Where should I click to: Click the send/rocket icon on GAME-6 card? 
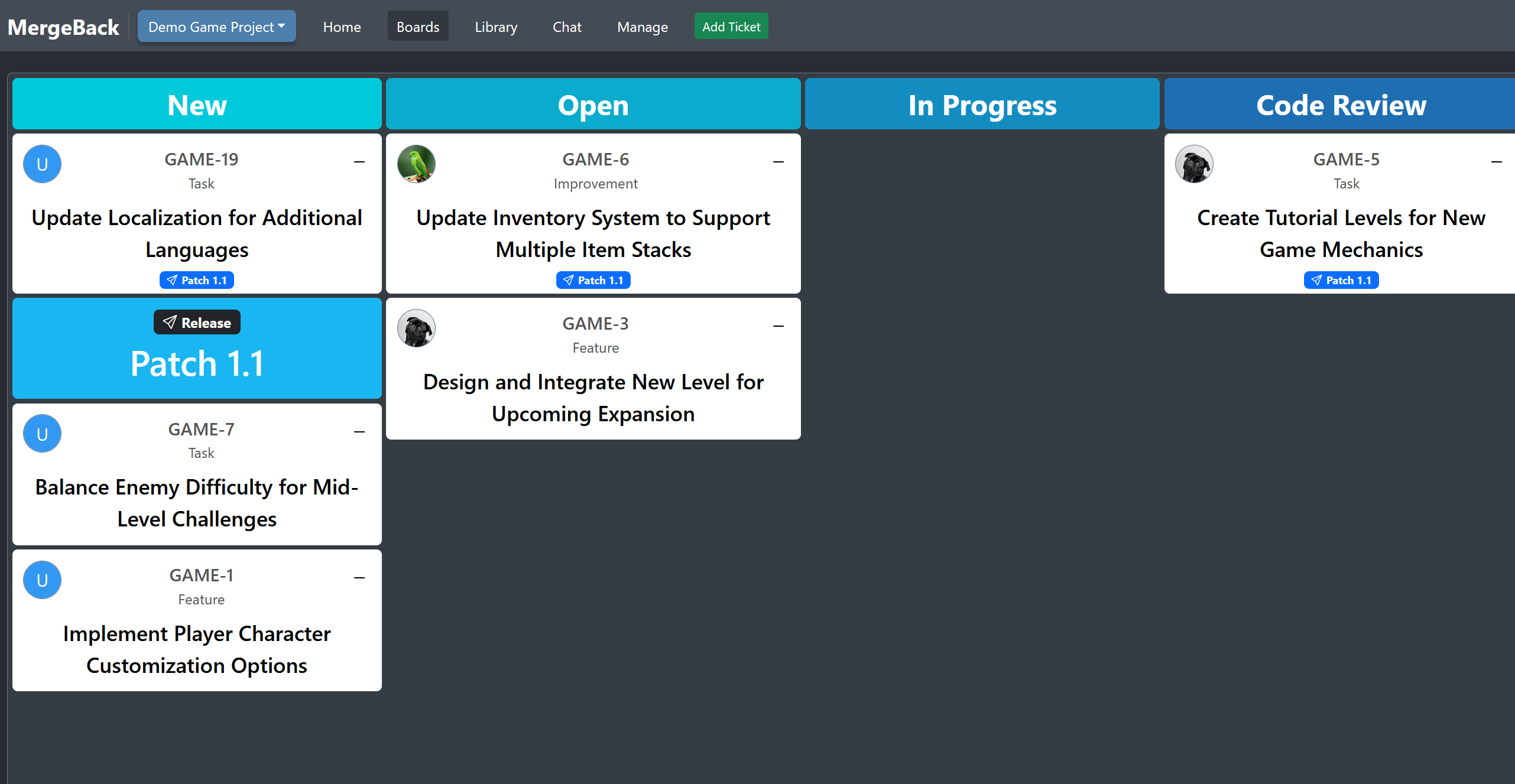click(x=567, y=280)
